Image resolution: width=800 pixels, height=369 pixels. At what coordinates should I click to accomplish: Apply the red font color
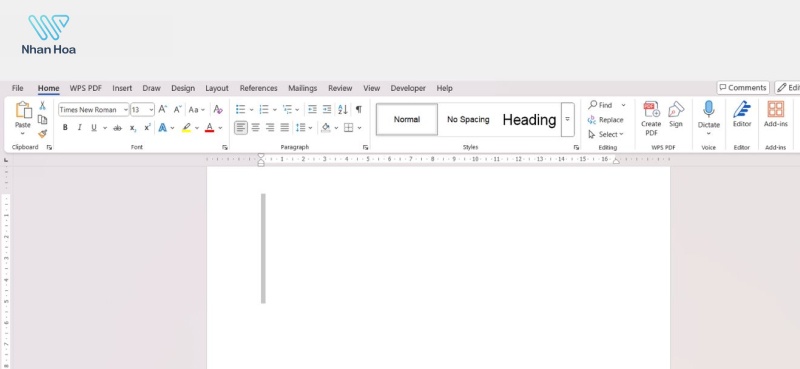(209, 128)
